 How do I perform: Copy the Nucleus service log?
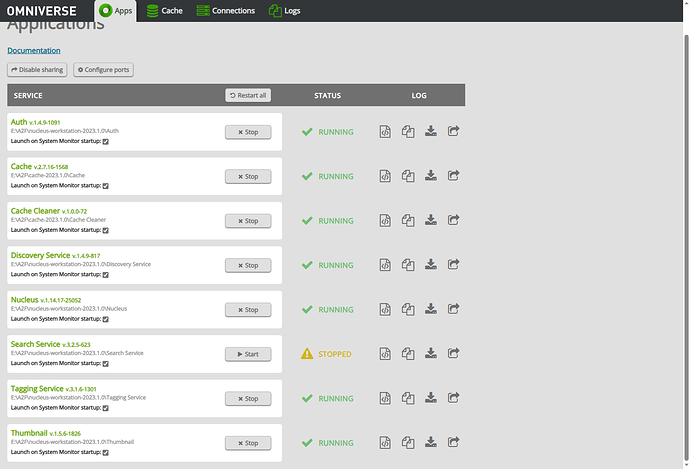[408, 309]
